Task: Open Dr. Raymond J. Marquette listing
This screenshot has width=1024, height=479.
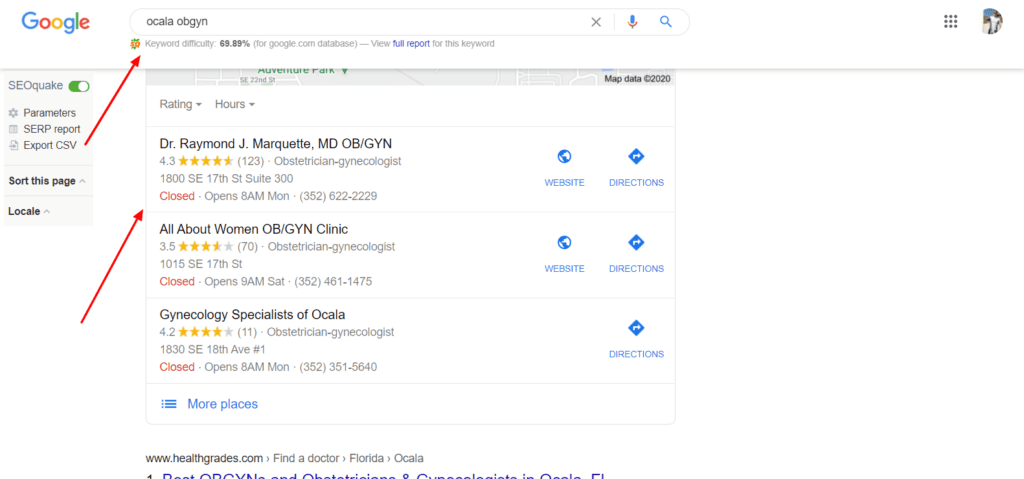Action: (x=276, y=144)
